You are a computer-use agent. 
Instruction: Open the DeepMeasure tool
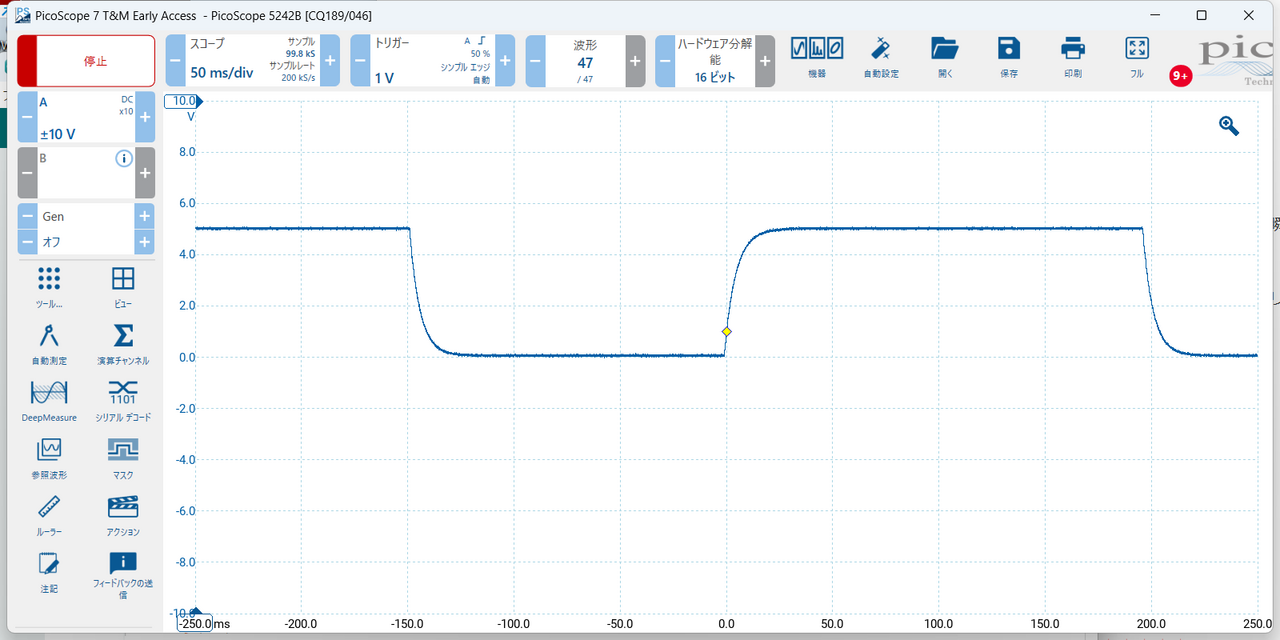(x=48, y=399)
